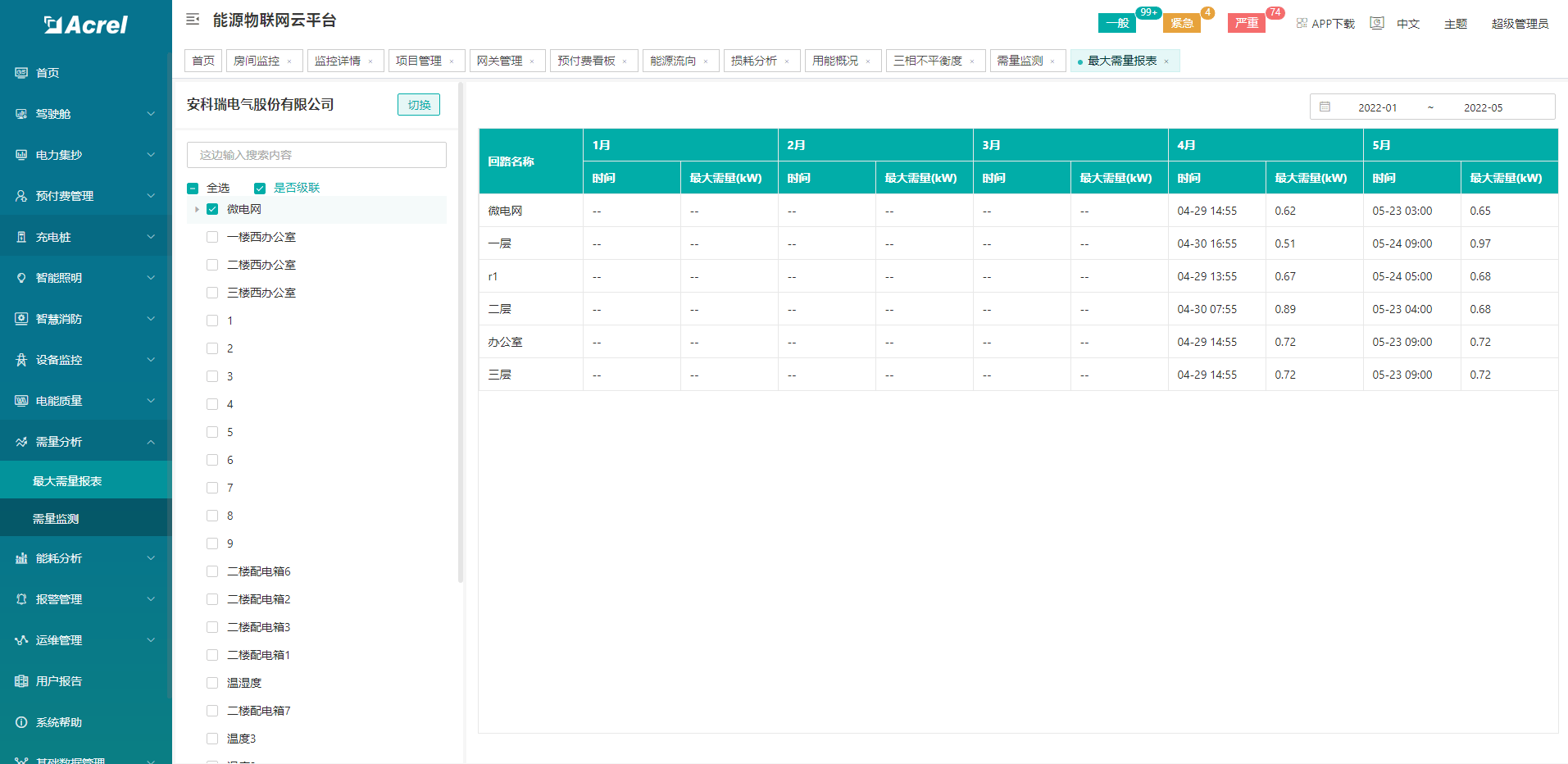Expand the 报警管理 menu chevron
The width and height of the screenshot is (1568, 764).
(x=151, y=599)
